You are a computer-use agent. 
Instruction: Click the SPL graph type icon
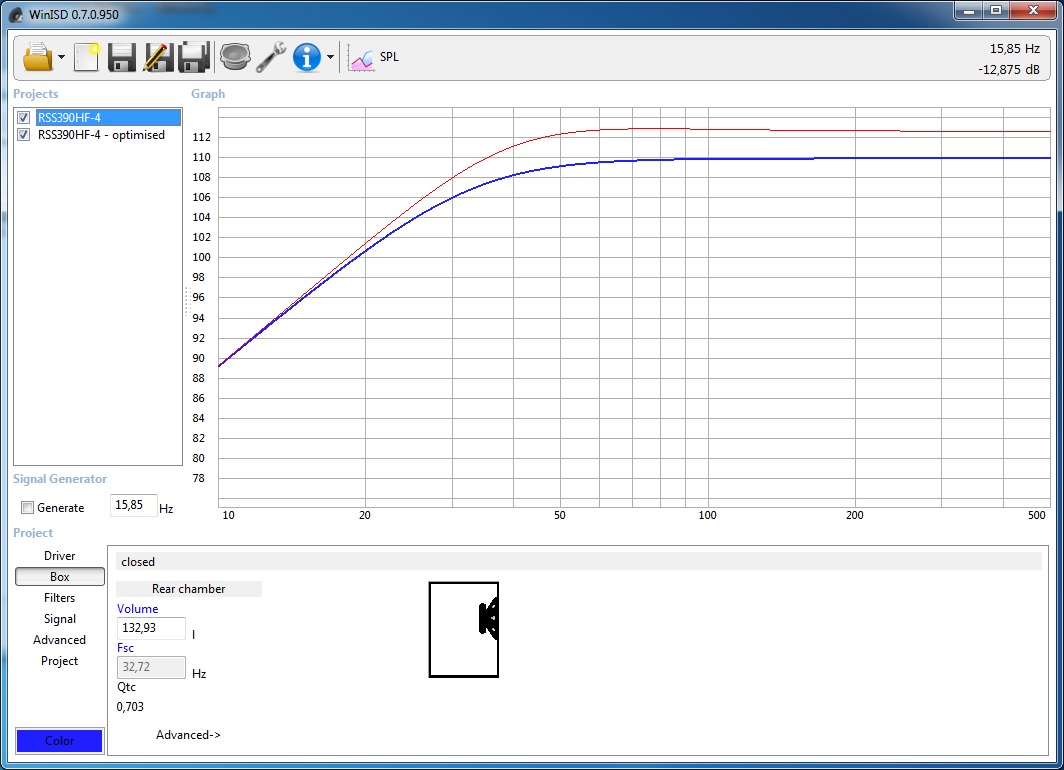[x=361, y=58]
